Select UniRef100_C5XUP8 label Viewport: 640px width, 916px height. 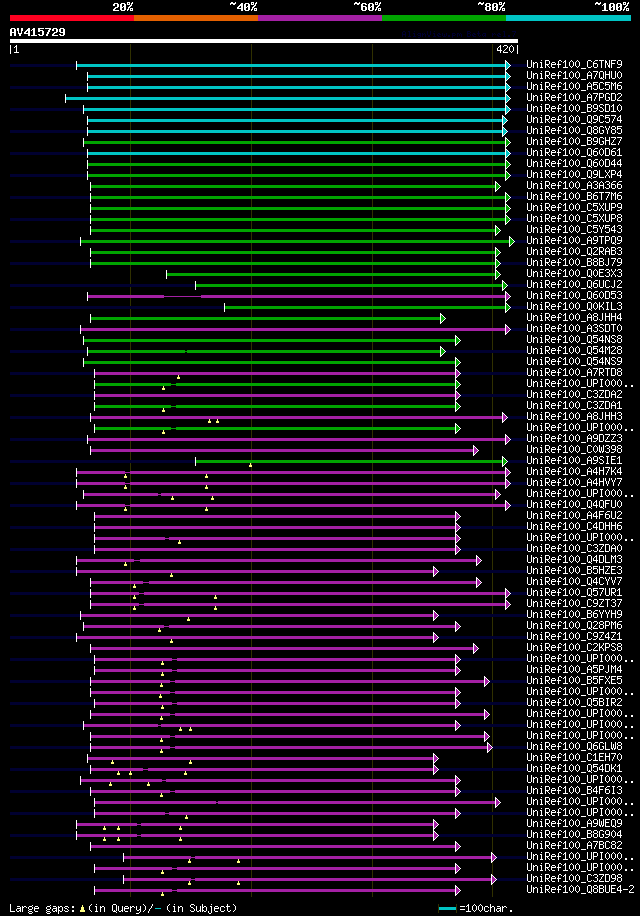point(575,218)
